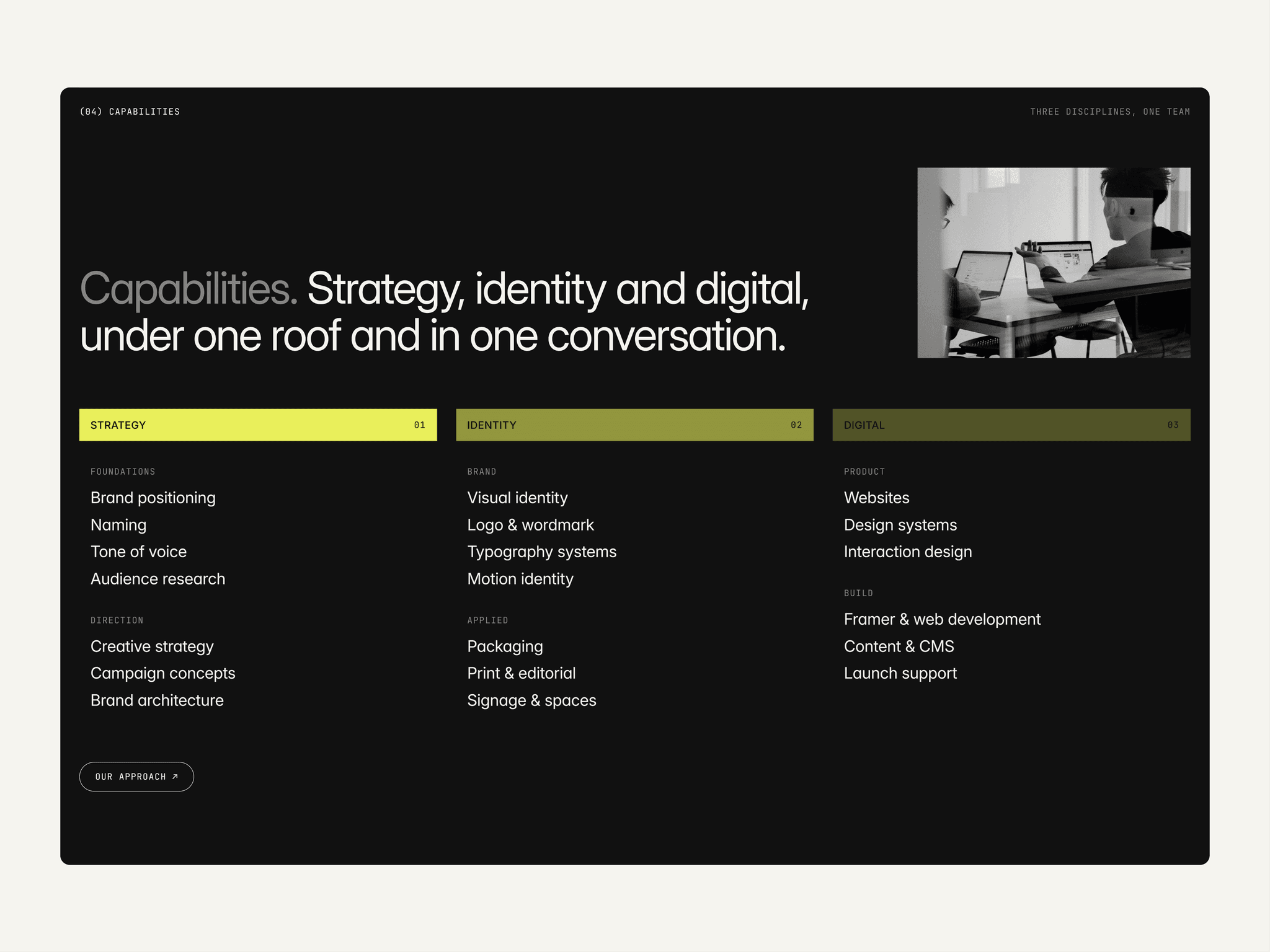This screenshot has width=1270, height=952.
Task: Click Framer & web development item
Action: 942,619
